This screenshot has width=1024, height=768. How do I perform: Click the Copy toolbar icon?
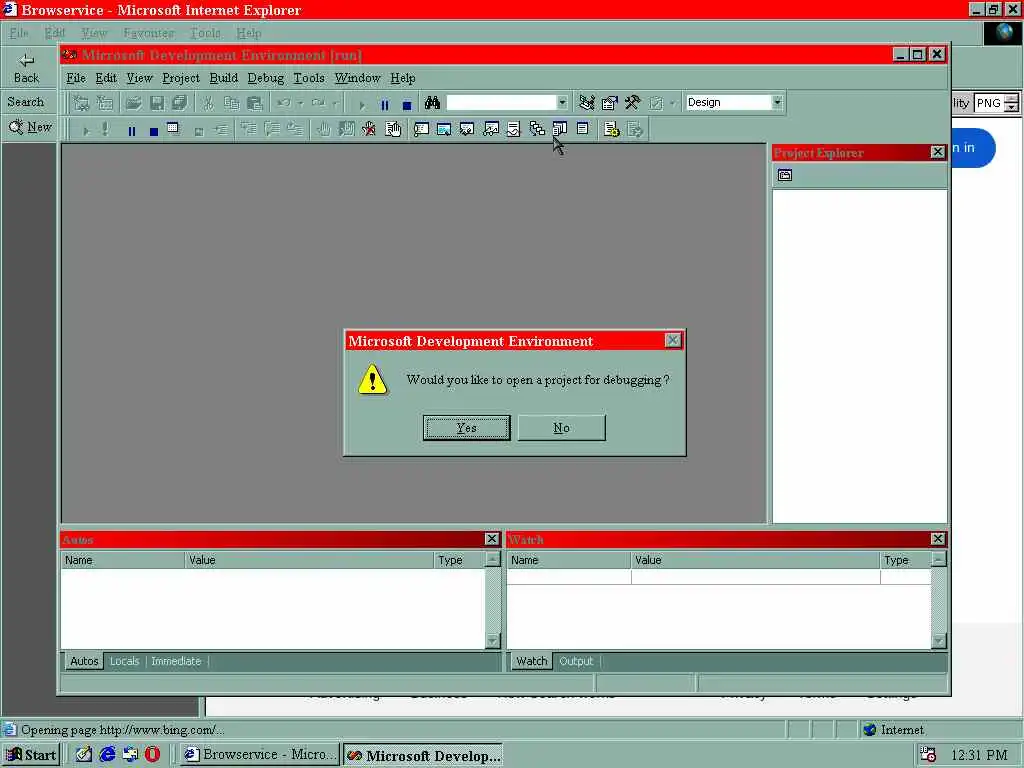[231, 103]
